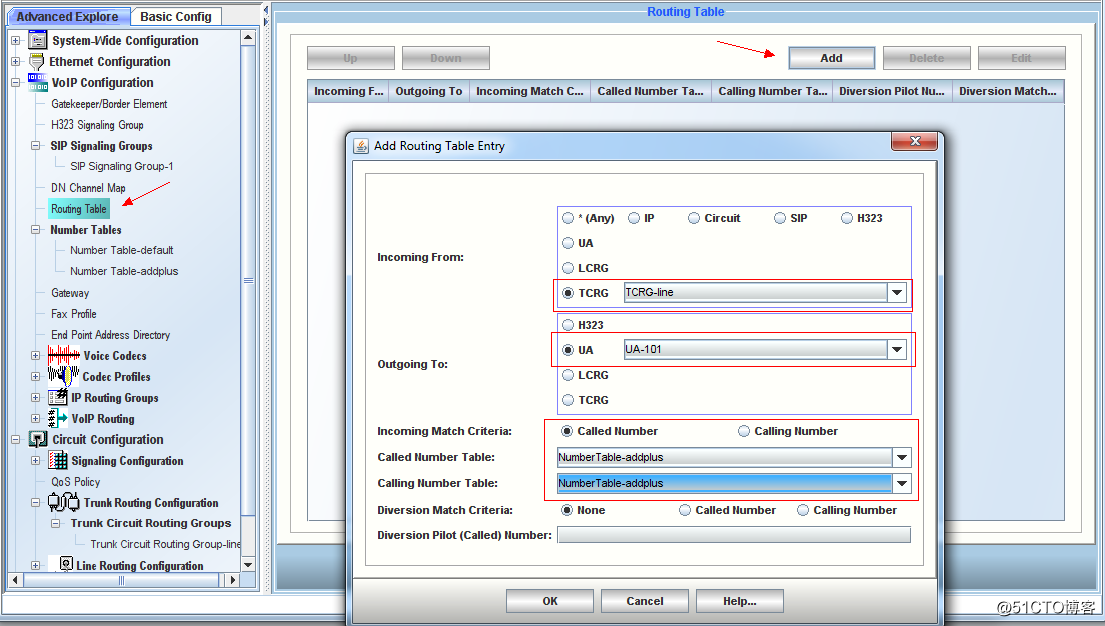1105x626 pixels.
Task: Open the UA-101 dropdown
Action: [896, 349]
